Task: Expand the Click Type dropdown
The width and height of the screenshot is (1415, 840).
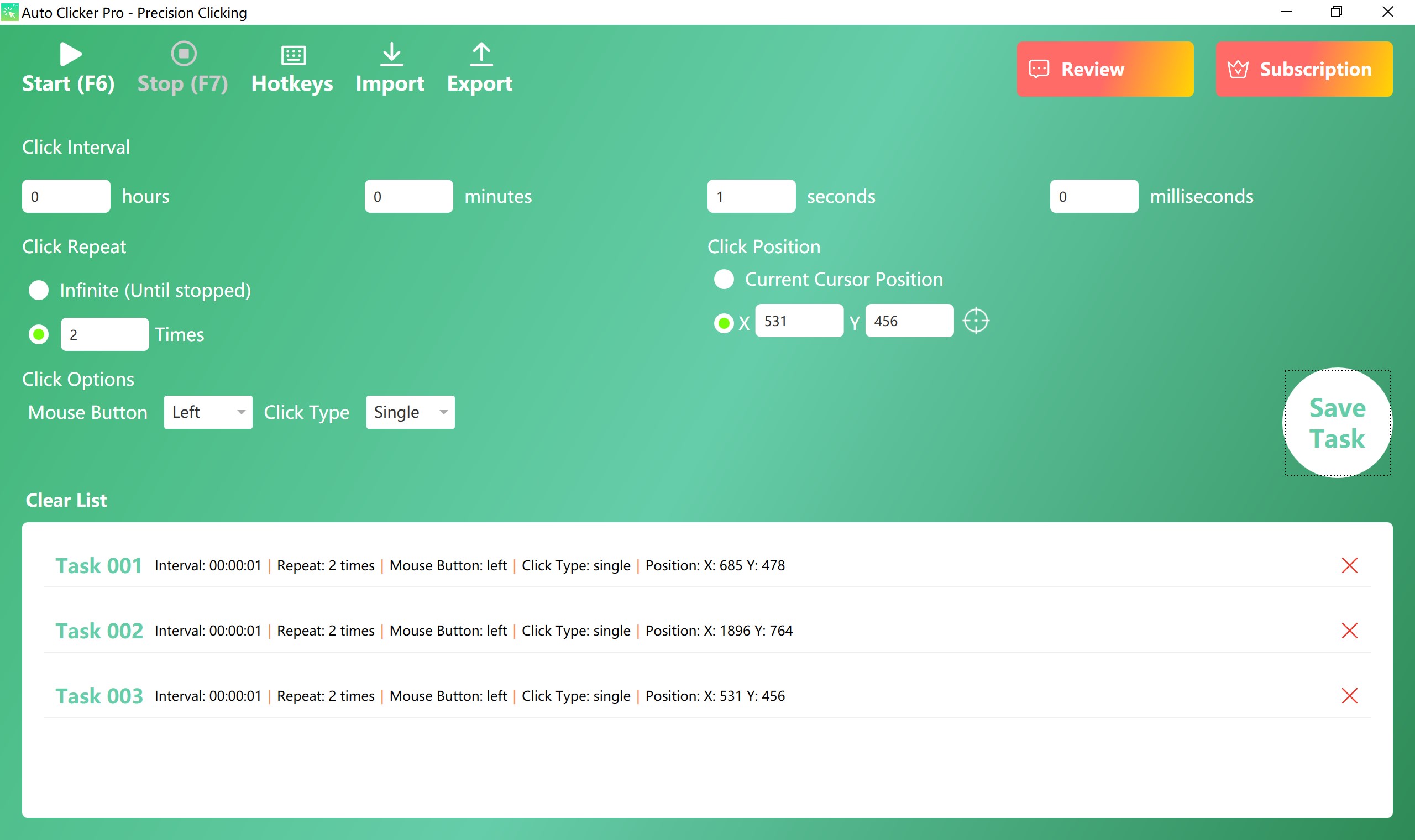Action: click(x=410, y=412)
